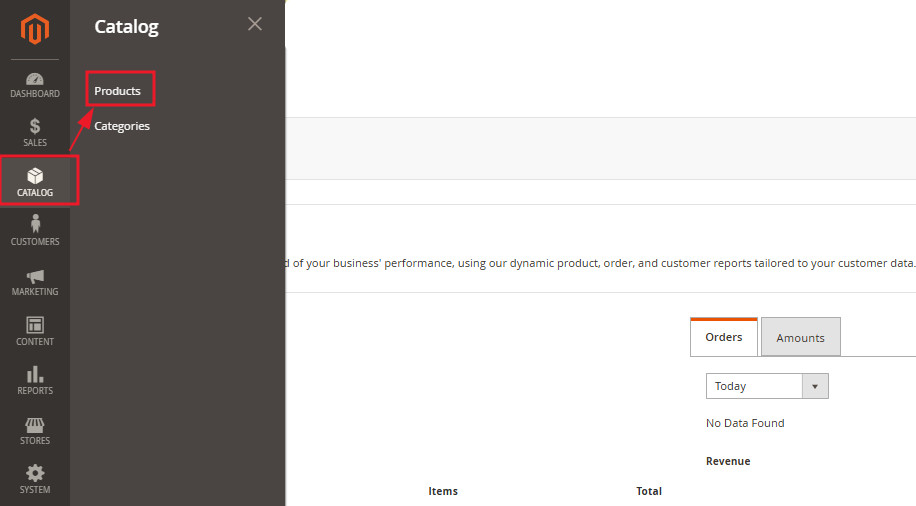Open the Dashboard speedometer icon

pyautogui.click(x=35, y=78)
